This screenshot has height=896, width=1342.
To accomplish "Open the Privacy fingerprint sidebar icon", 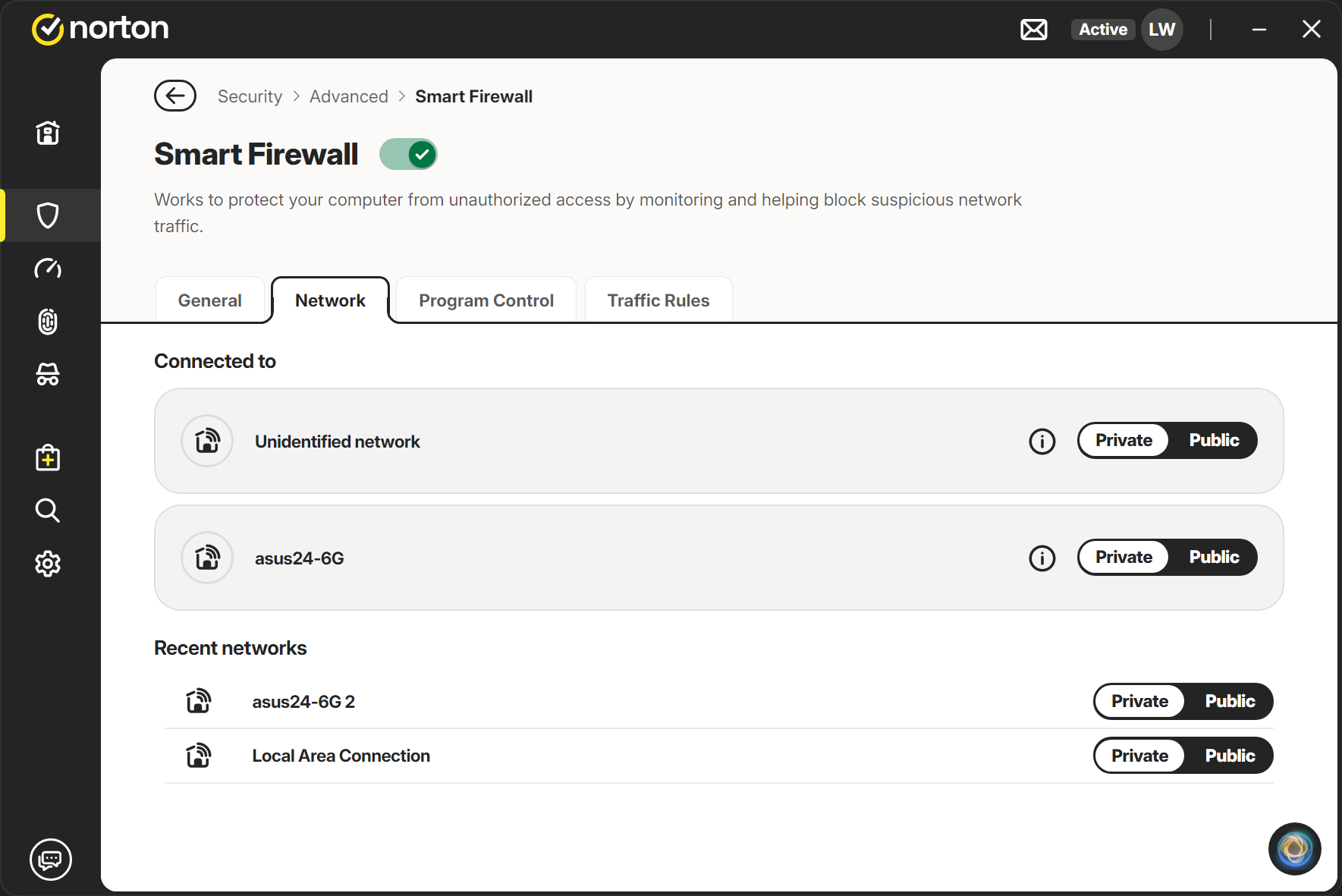I will tap(48, 322).
